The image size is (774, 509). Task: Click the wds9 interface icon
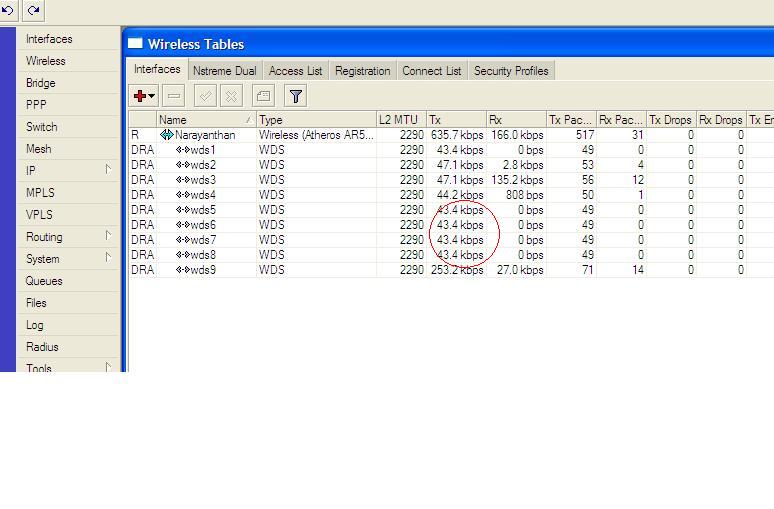point(183,270)
